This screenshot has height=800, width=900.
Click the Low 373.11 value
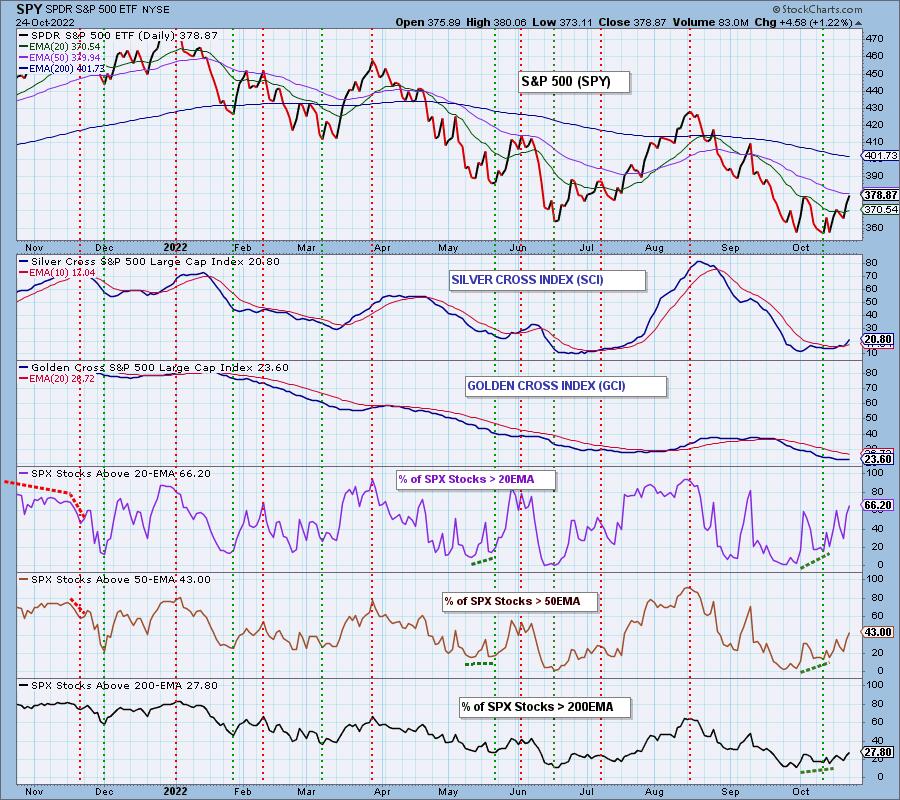[x=562, y=22]
